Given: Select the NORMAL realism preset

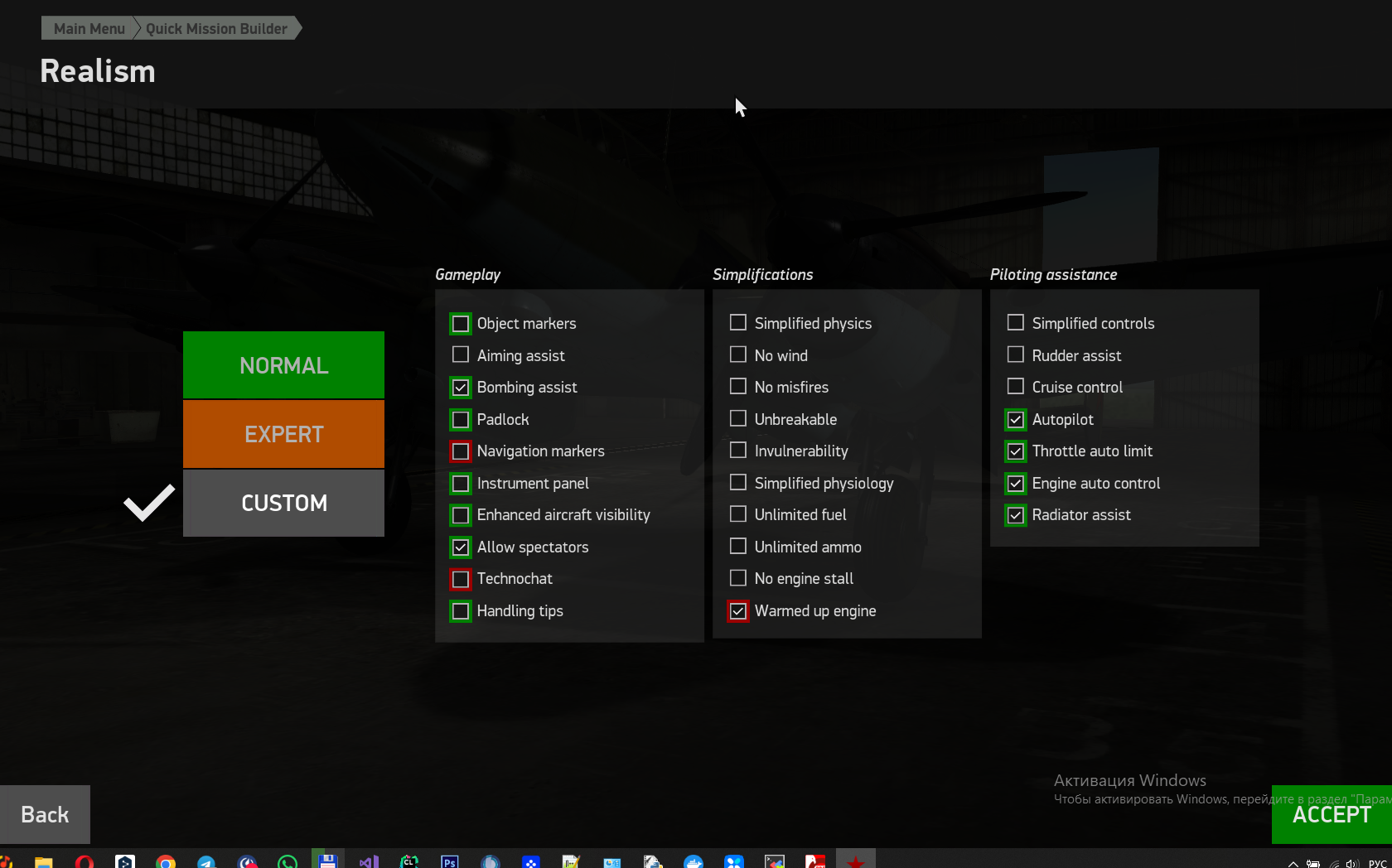Looking at the screenshot, I should pyautogui.click(x=283, y=365).
